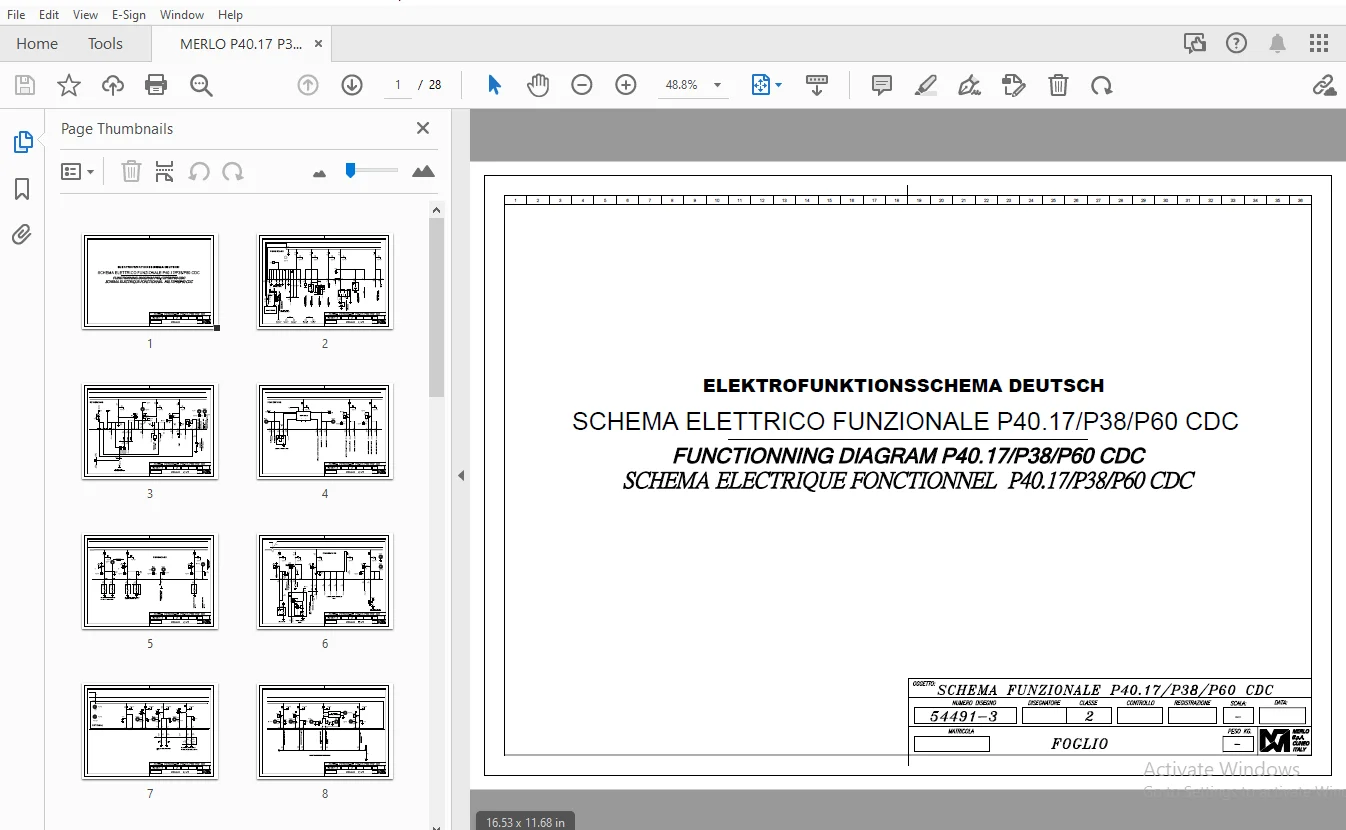The height and width of the screenshot is (830, 1346).
Task: Open the E-Sign menu
Action: coord(129,15)
